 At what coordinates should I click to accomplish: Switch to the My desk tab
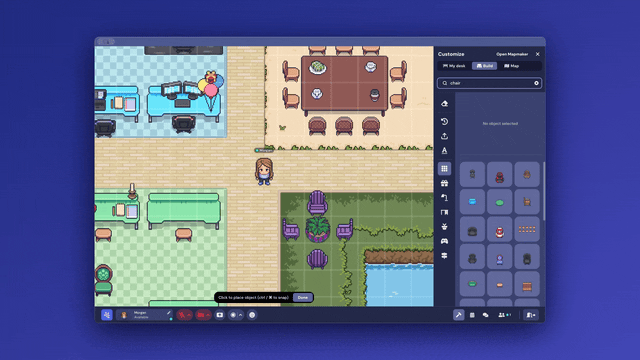coord(454,66)
